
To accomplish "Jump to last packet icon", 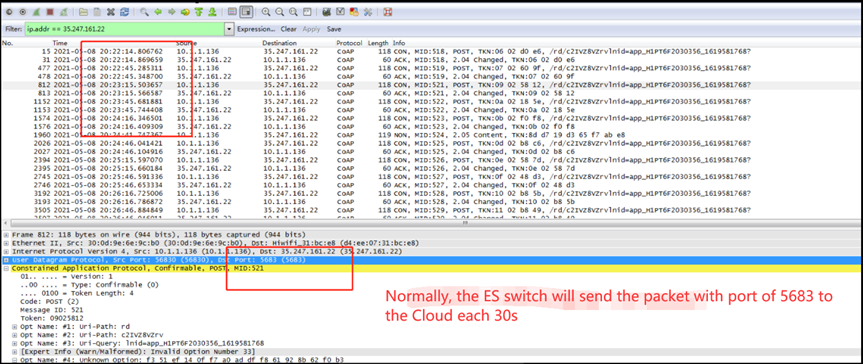I will [212, 12].
